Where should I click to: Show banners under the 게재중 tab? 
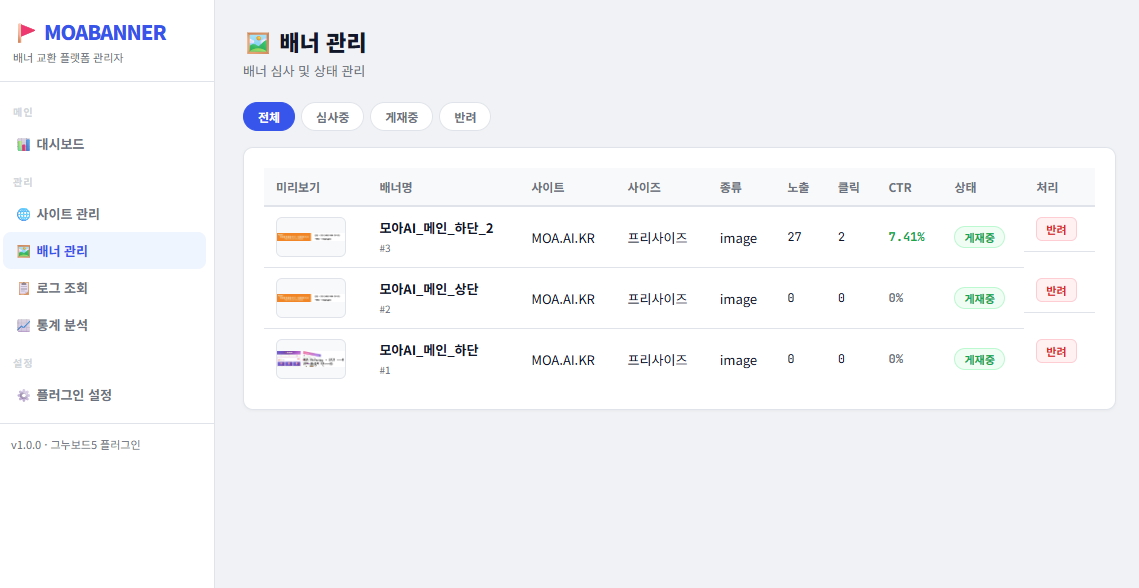[x=401, y=117]
